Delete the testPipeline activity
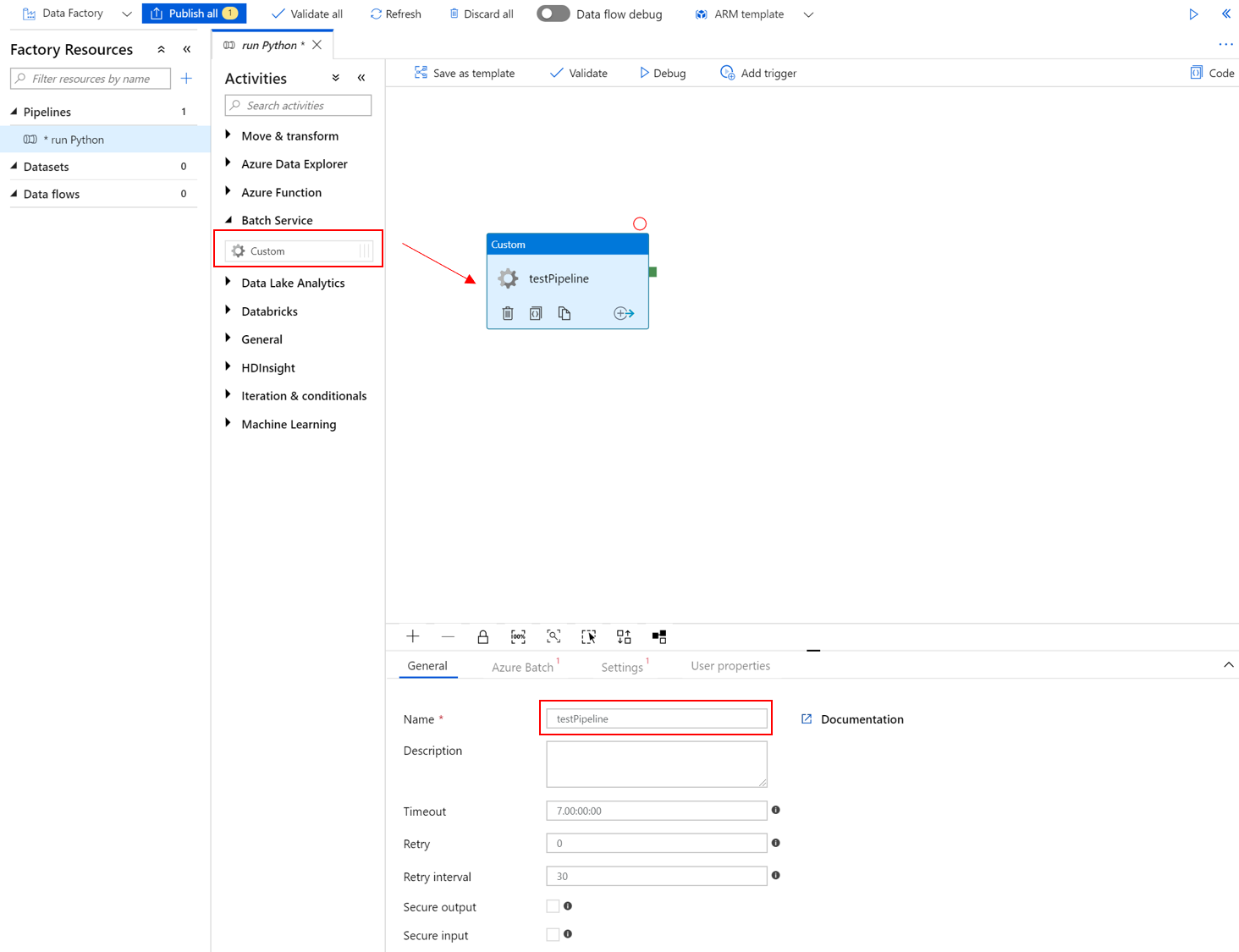 click(508, 313)
